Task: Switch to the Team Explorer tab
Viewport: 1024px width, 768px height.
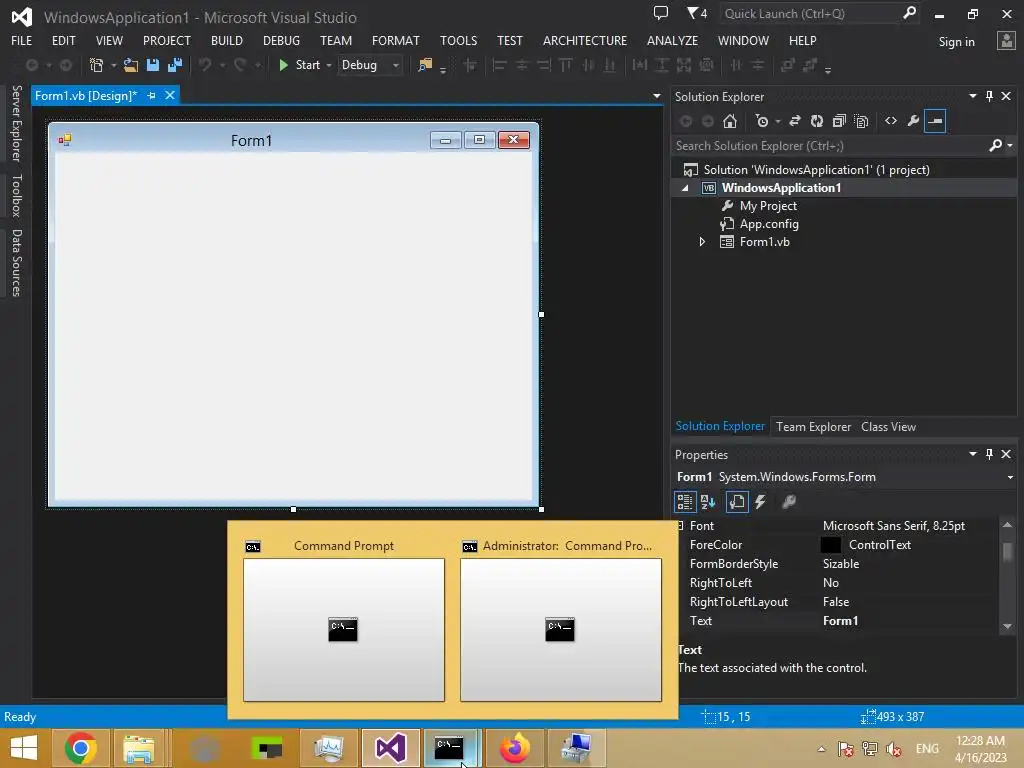Action: [x=813, y=426]
